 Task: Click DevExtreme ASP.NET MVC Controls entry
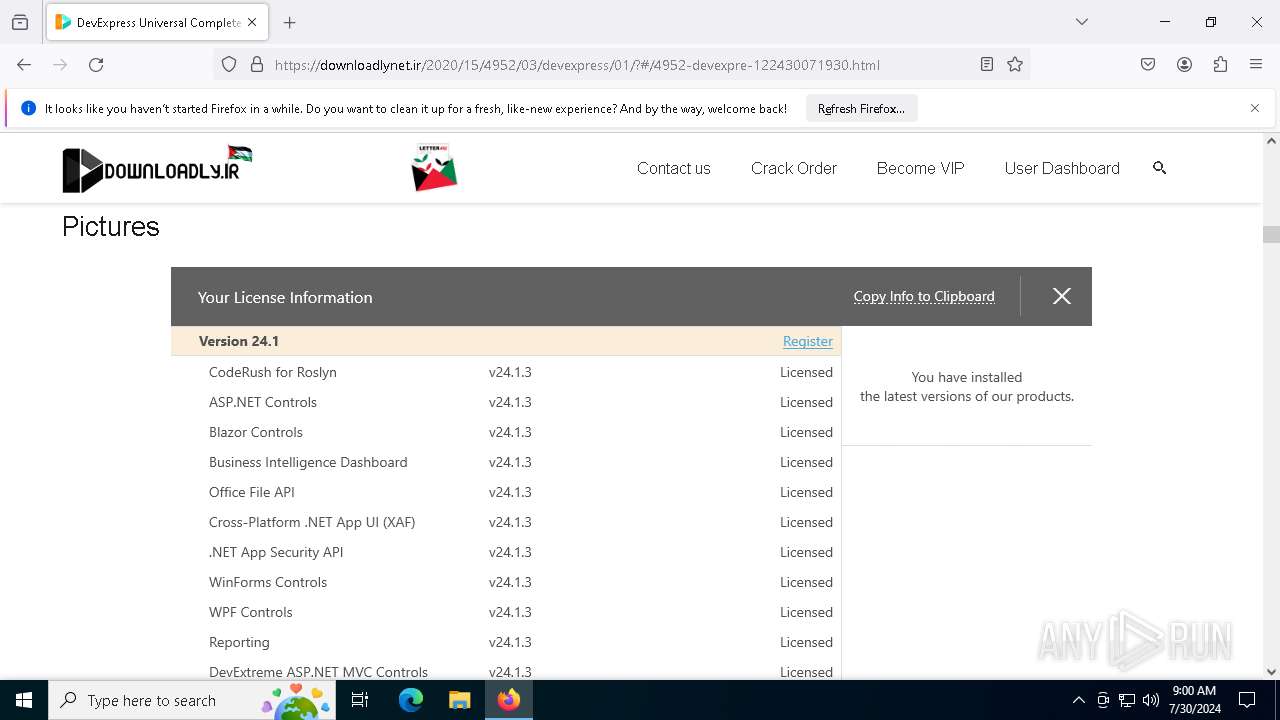pyautogui.click(x=318, y=672)
